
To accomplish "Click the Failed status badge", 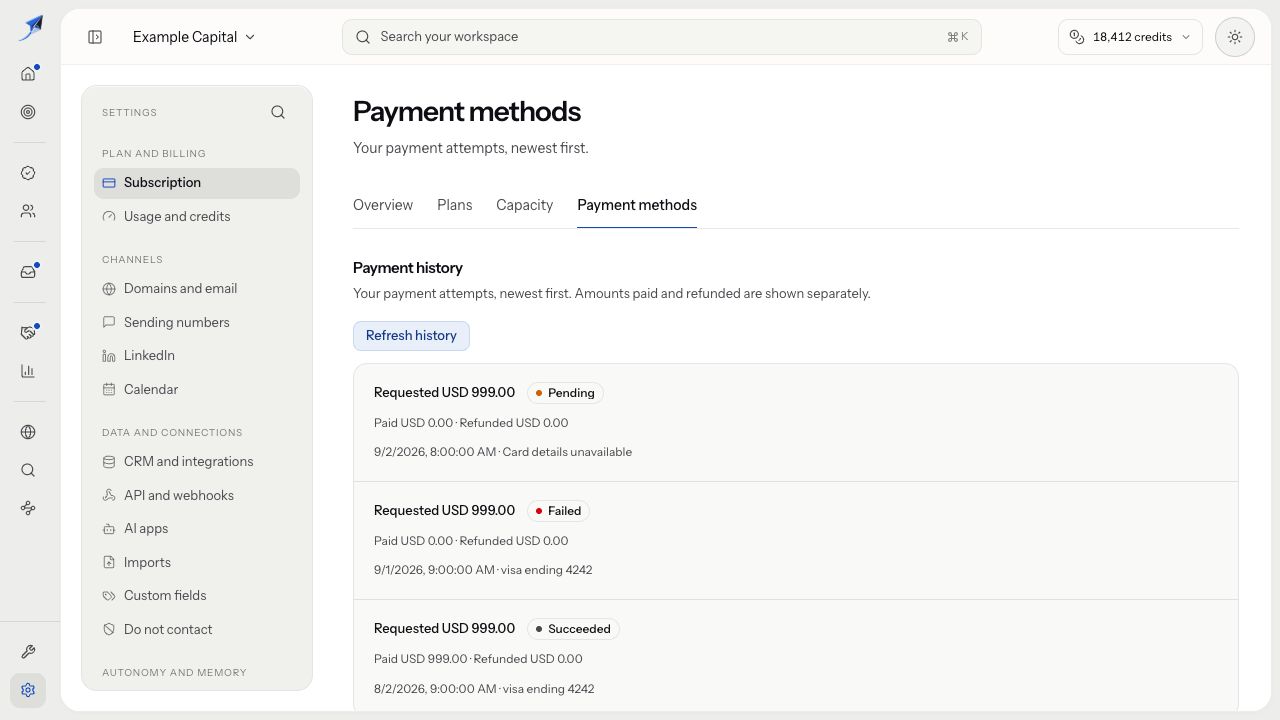I will click(x=558, y=511).
